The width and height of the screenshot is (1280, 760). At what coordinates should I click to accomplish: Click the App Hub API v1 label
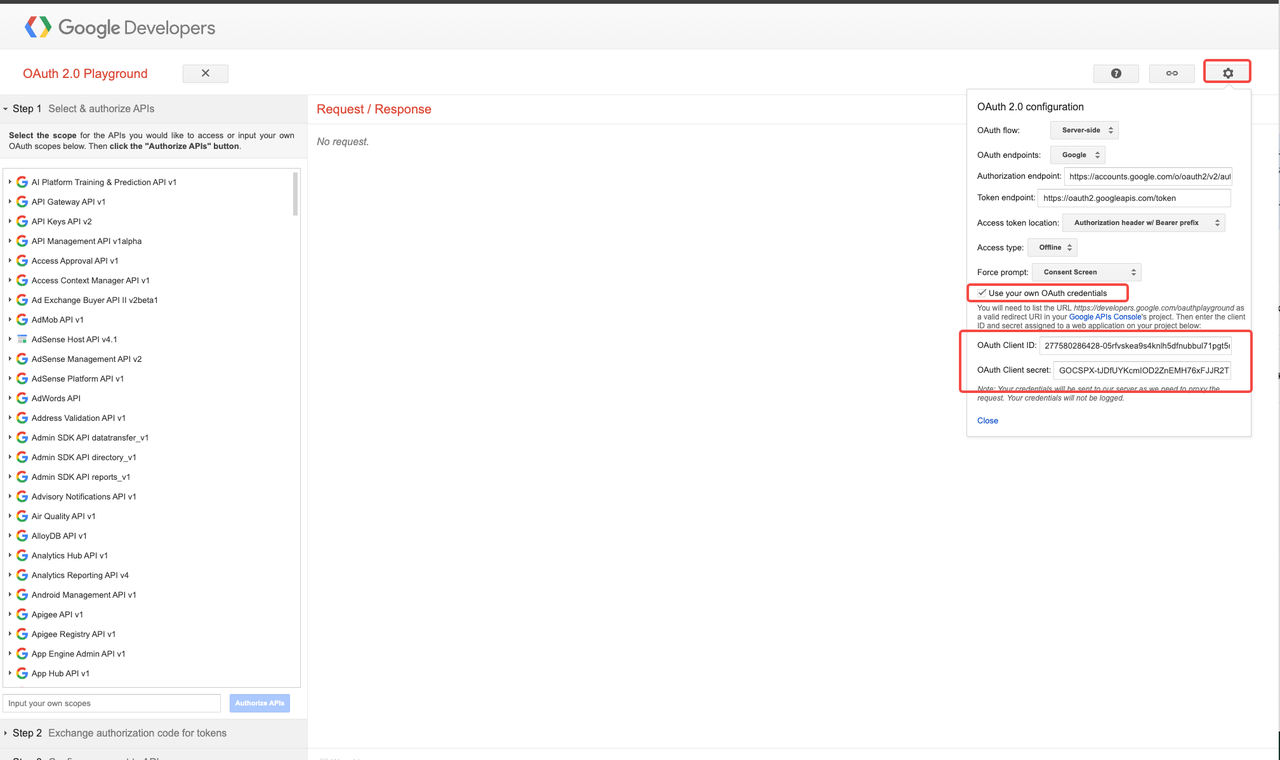(60, 673)
